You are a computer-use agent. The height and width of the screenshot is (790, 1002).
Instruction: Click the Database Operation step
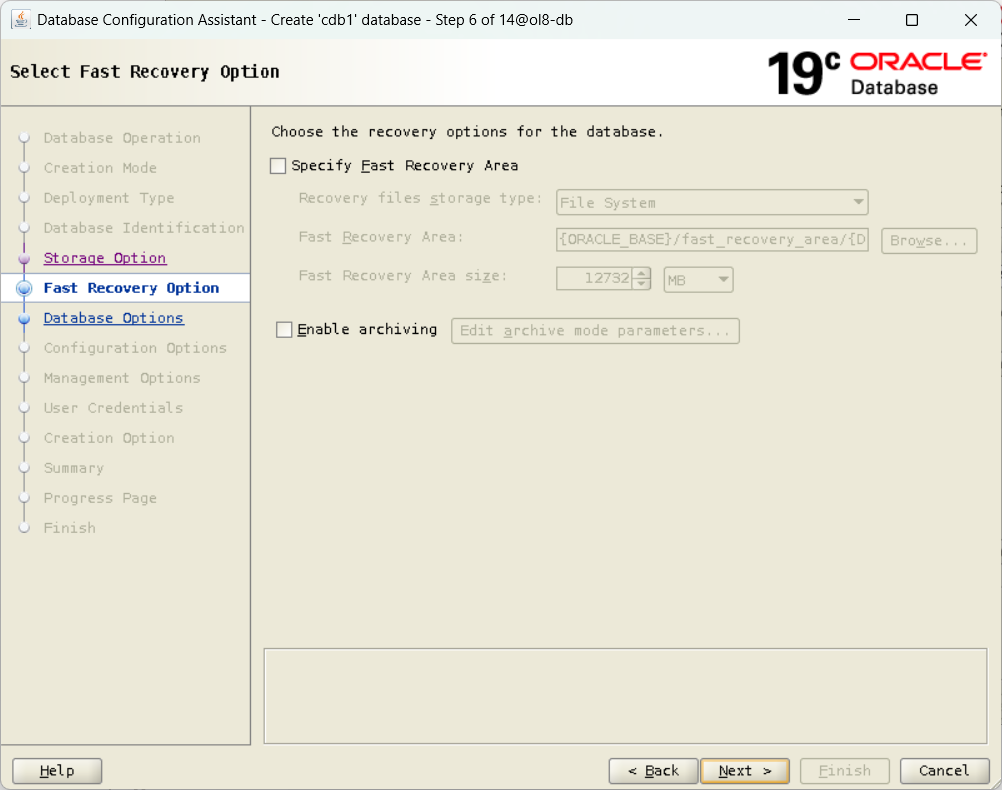[122, 138]
